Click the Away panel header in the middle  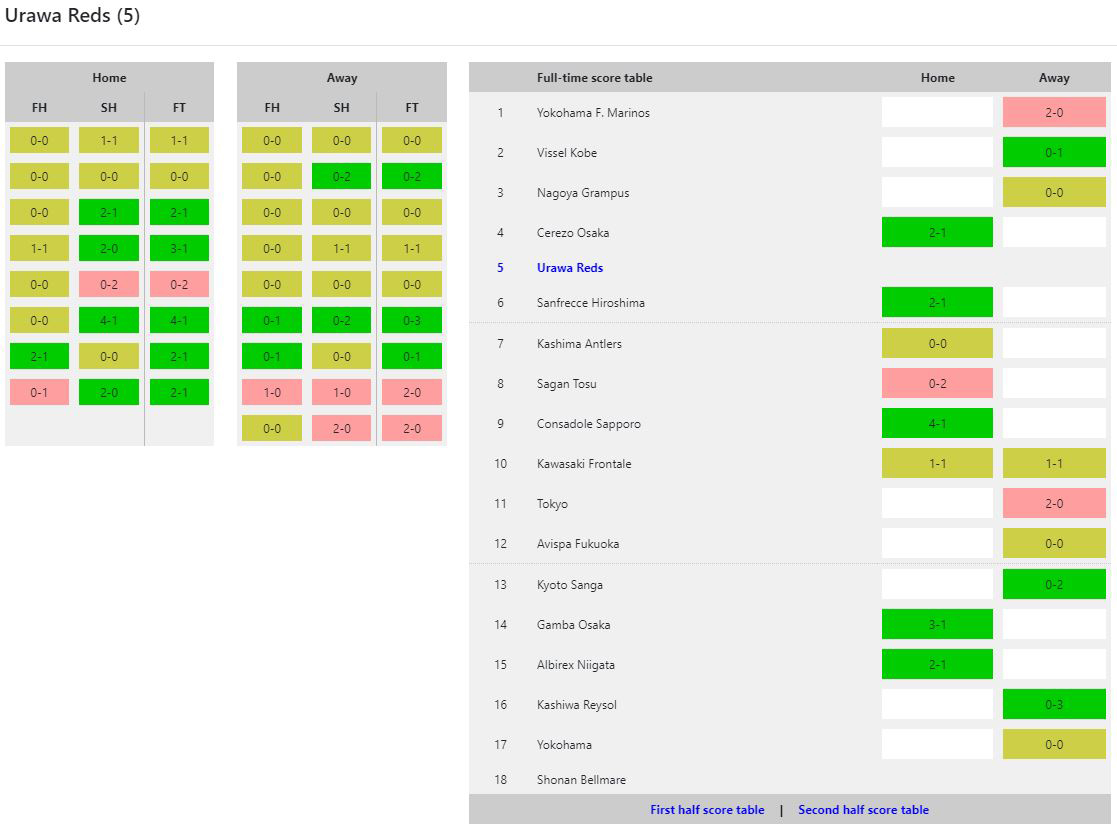pyautogui.click(x=342, y=78)
